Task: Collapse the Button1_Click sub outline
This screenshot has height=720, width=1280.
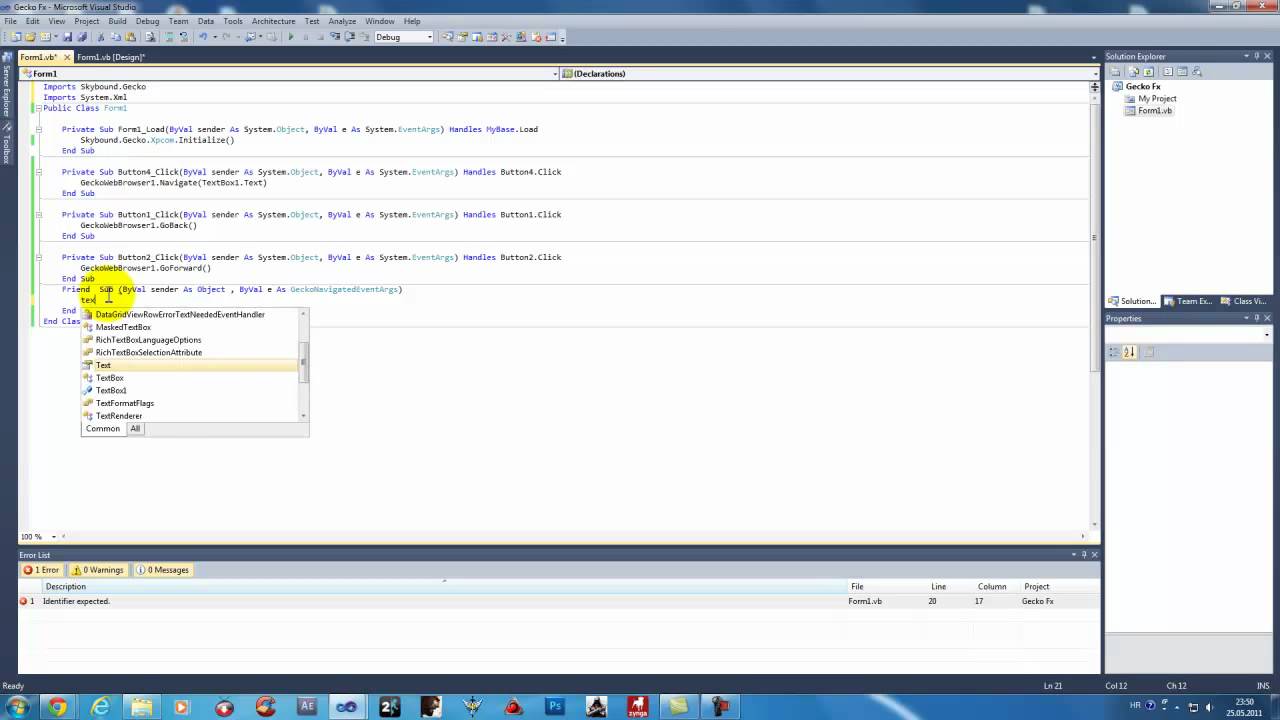Action: (38, 215)
